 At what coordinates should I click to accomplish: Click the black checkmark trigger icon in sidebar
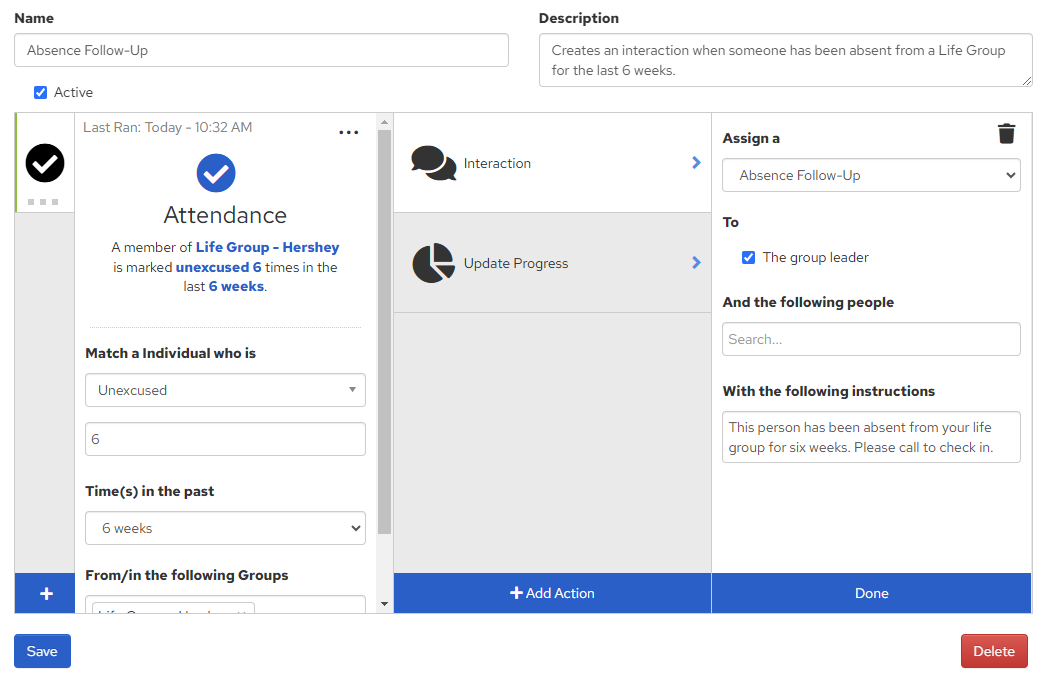44,162
